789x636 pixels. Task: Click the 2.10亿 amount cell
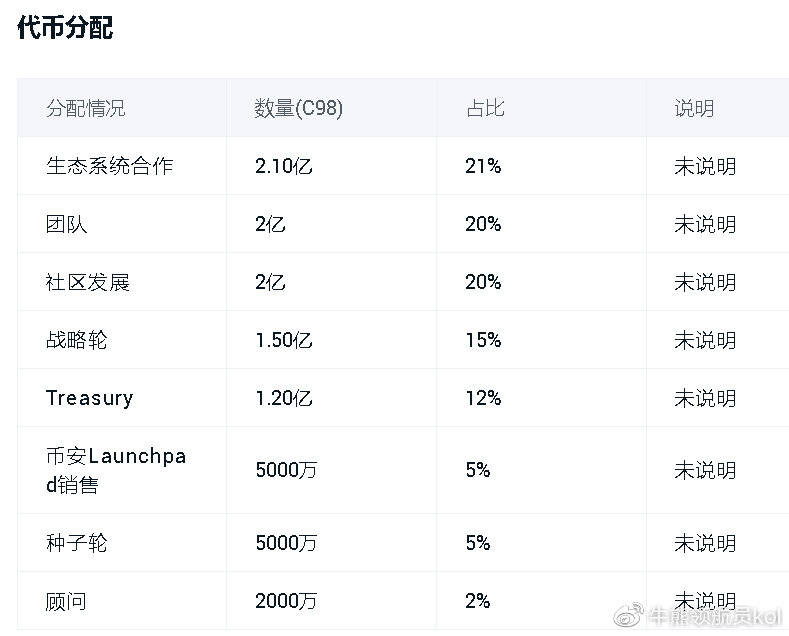284,166
